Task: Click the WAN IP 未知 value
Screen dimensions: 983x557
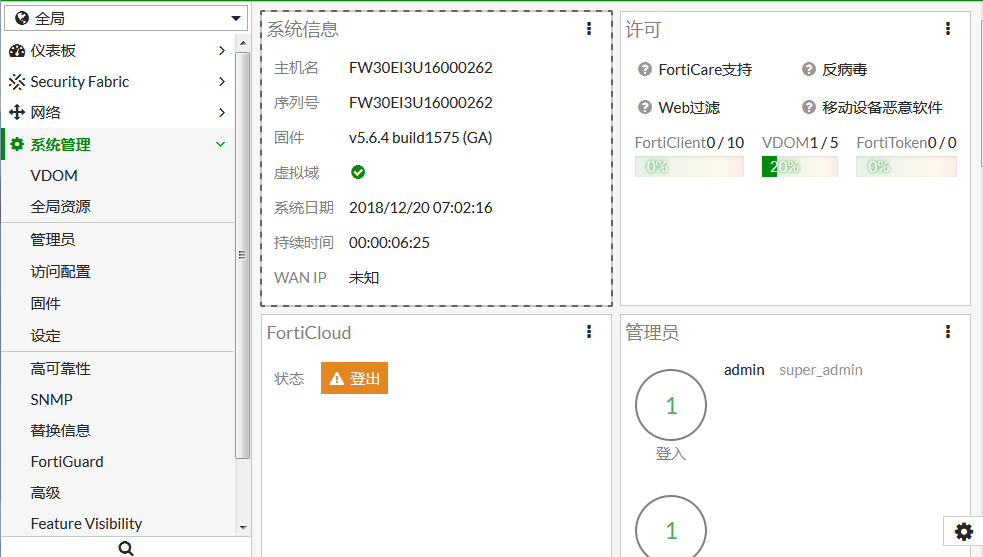Action: tap(364, 278)
